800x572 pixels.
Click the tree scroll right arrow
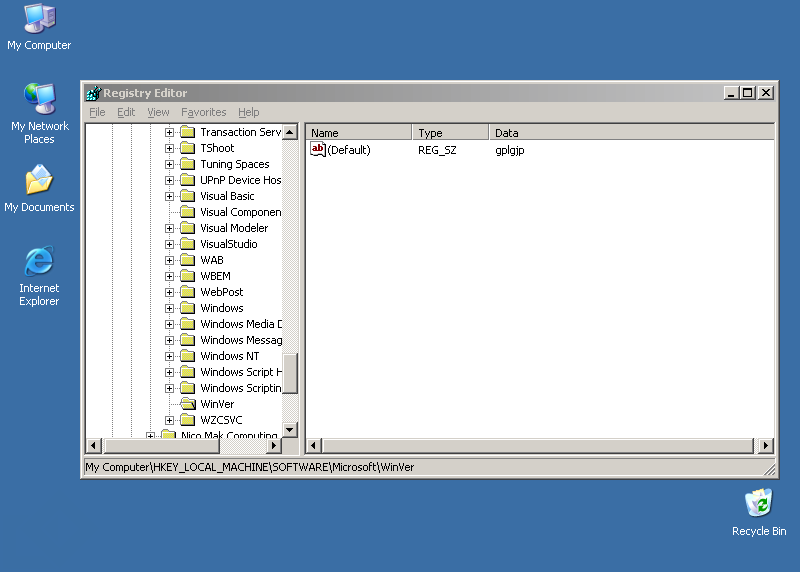pyautogui.click(x=274, y=445)
